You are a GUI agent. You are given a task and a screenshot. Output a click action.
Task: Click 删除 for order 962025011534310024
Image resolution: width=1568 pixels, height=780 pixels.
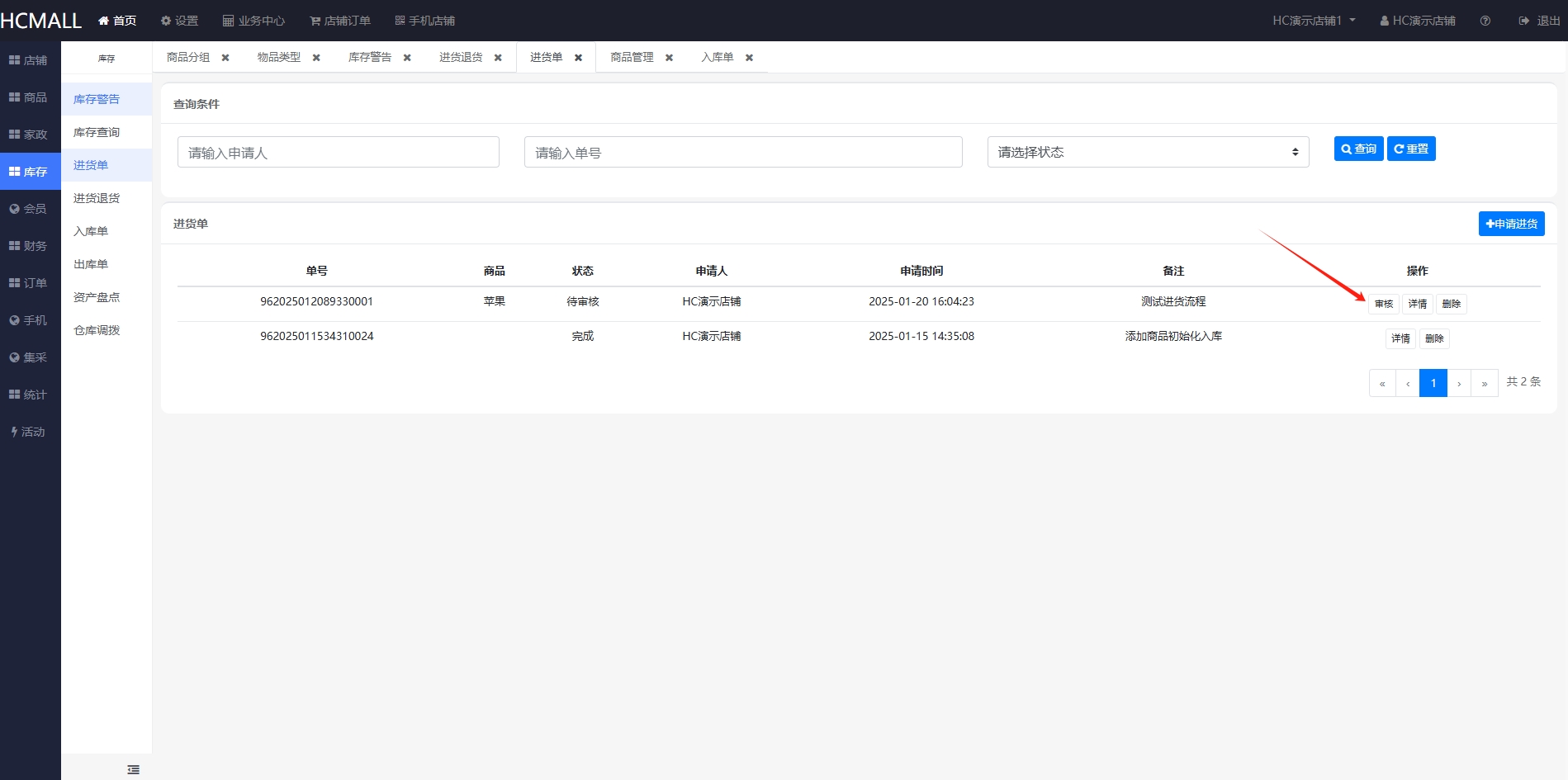1434,338
